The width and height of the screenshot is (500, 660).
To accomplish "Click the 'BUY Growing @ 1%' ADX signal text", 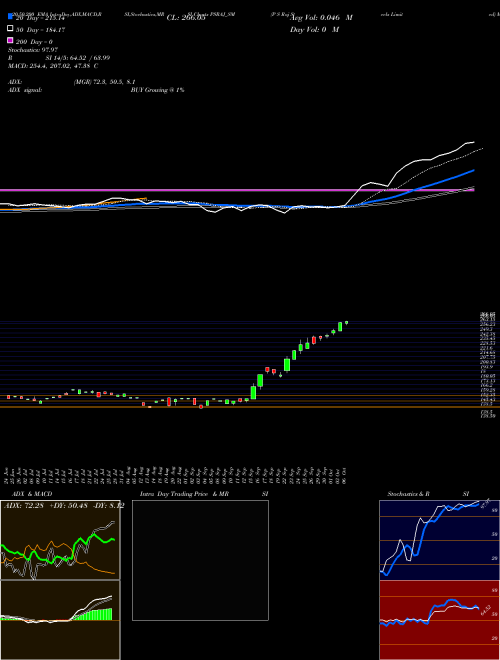I will [157, 90].
